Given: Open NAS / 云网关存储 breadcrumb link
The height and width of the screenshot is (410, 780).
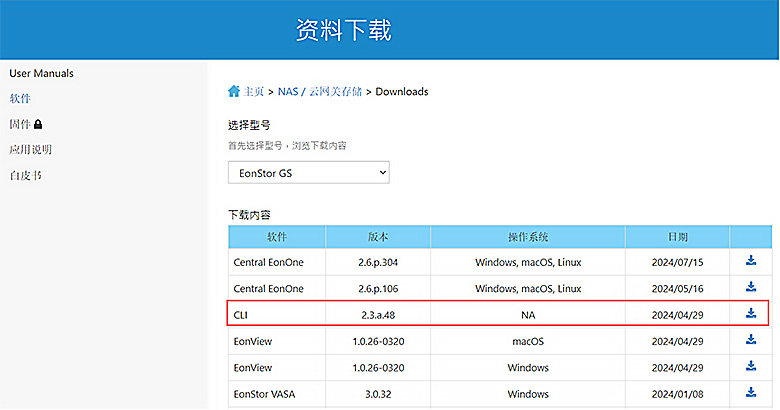Looking at the screenshot, I should [320, 92].
